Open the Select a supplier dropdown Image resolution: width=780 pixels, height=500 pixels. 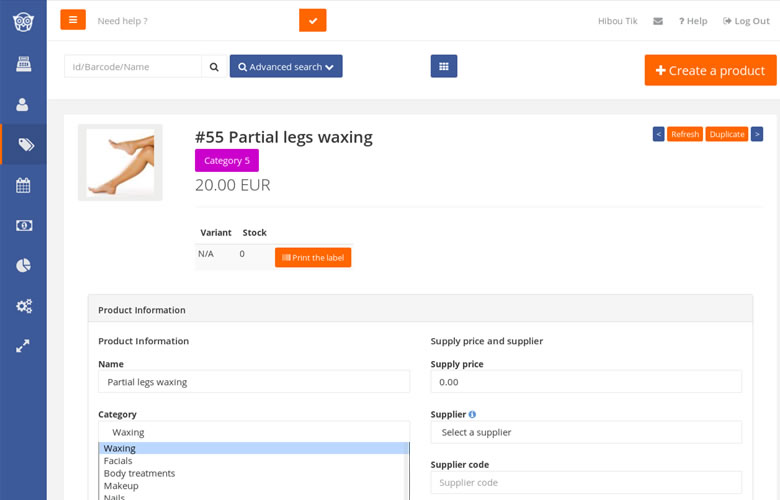pyautogui.click(x=586, y=432)
